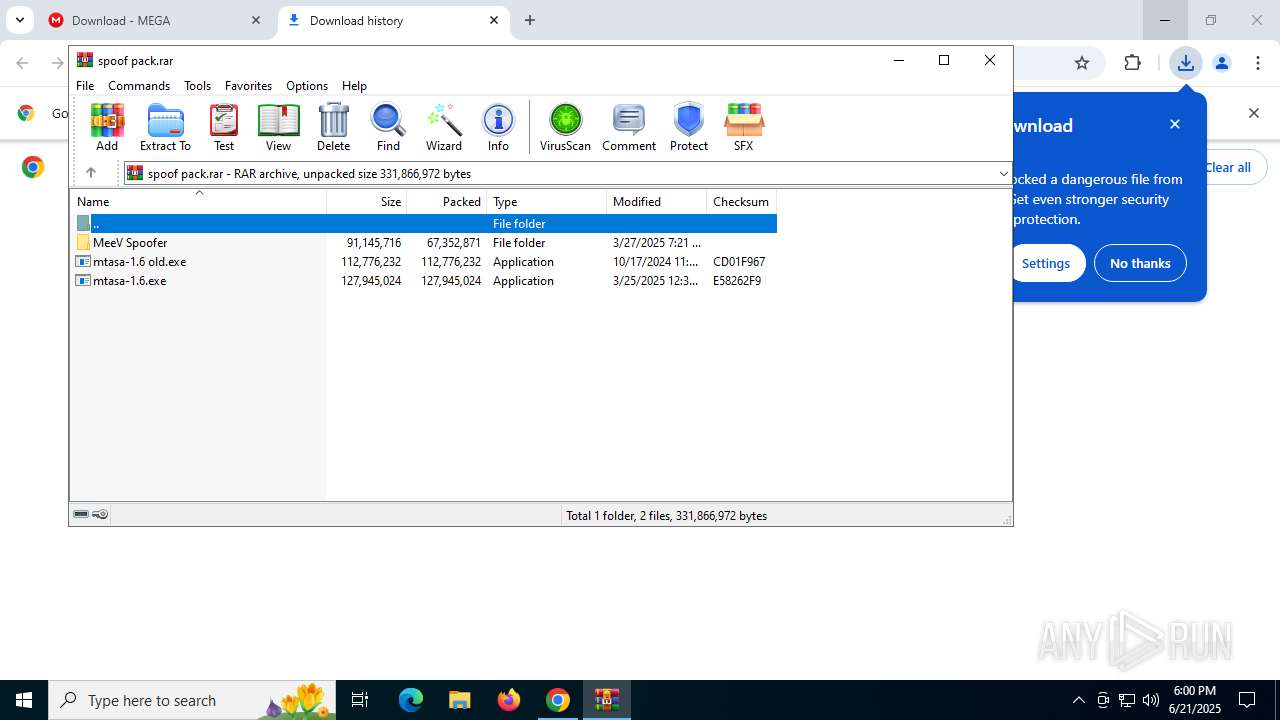Image resolution: width=1280 pixels, height=720 pixels.
Task: Open the archive Info icon
Action: coord(498,127)
